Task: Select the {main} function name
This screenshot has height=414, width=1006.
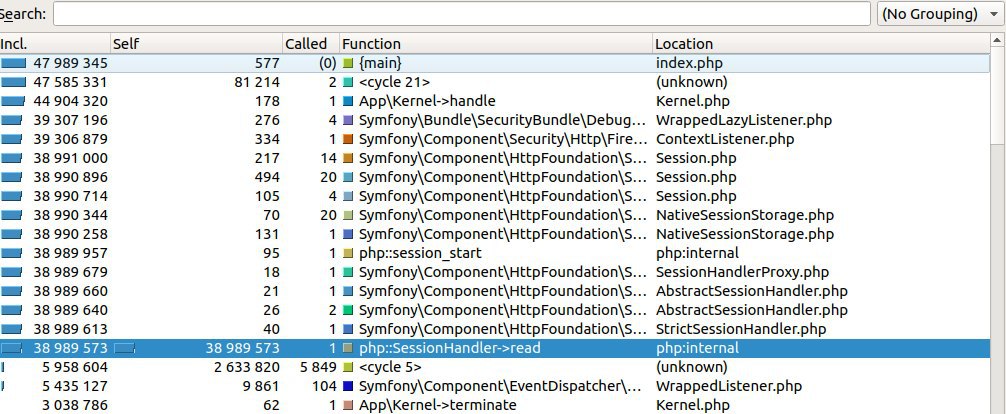Action: pos(380,64)
